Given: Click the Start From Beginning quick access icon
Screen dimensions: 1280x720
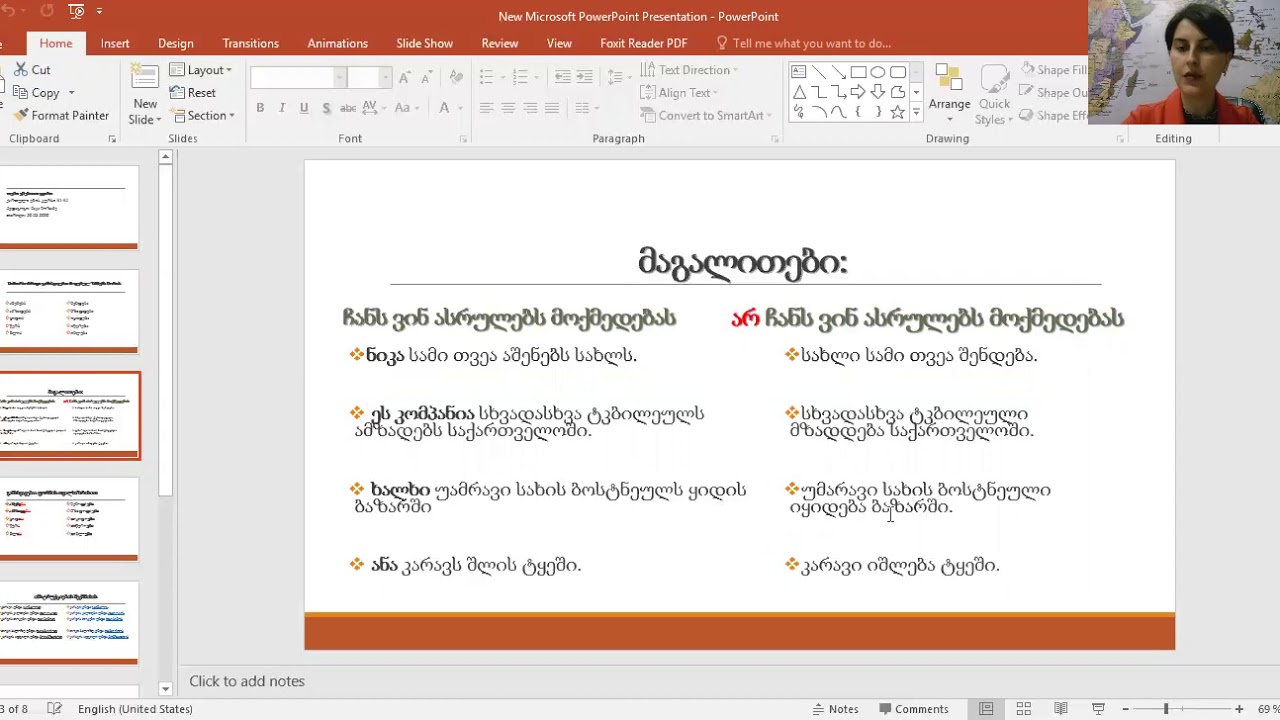Looking at the screenshot, I should (77, 11).
